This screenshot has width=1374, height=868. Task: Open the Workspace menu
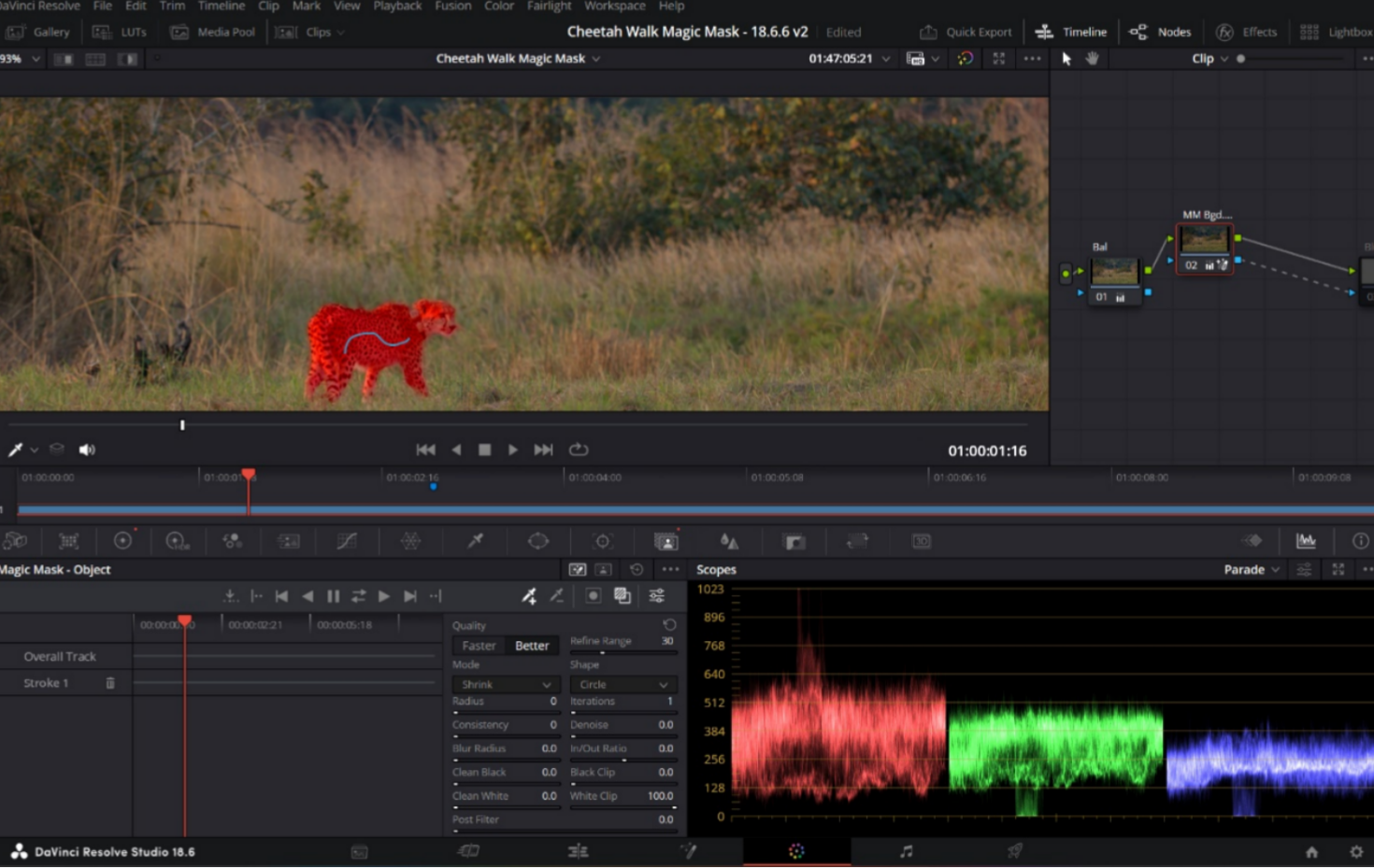point(615,6)
